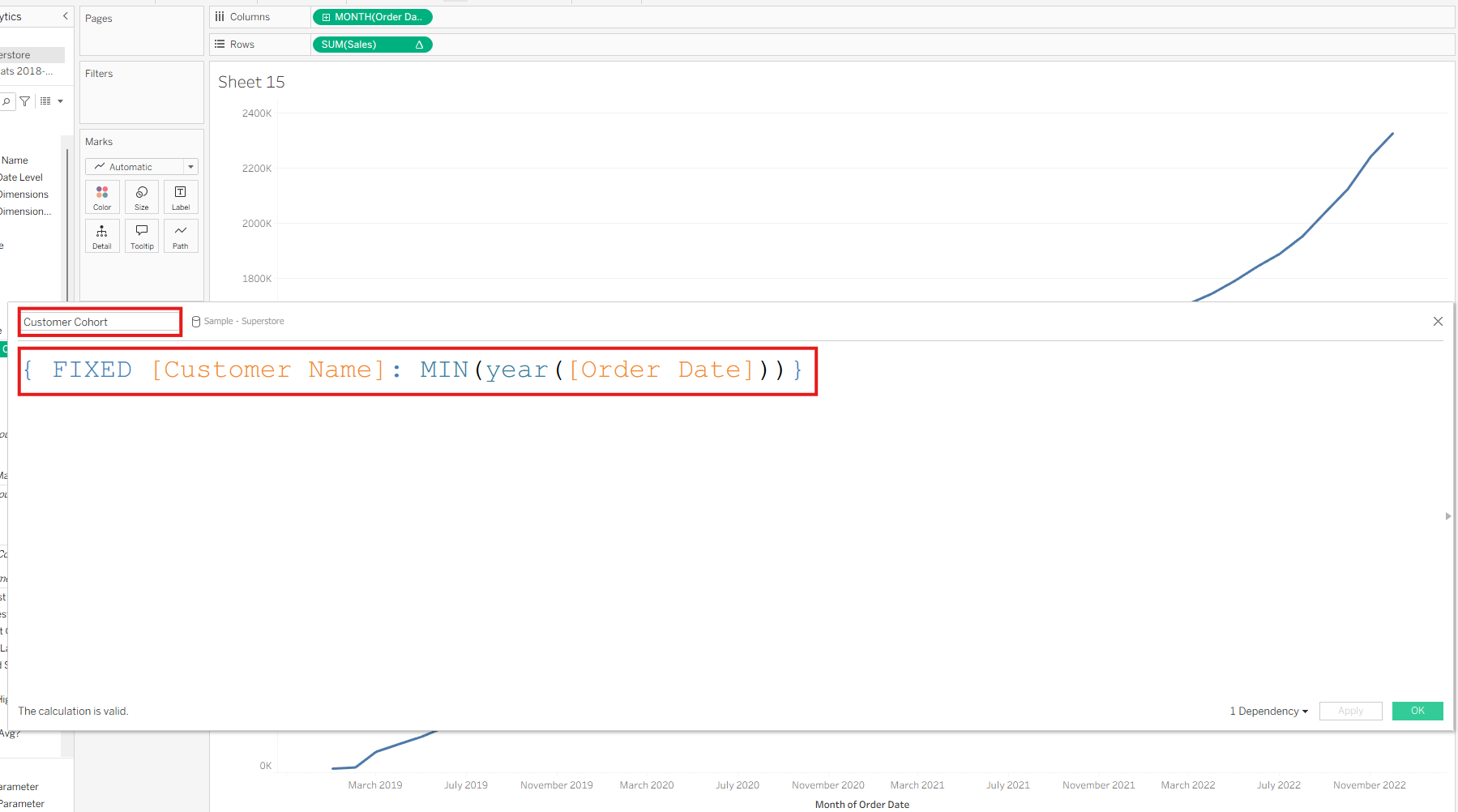Click the Rows shelf icon
This screenshot has height=812, width=1458.
pyautogui.click(x=220, y=45)
